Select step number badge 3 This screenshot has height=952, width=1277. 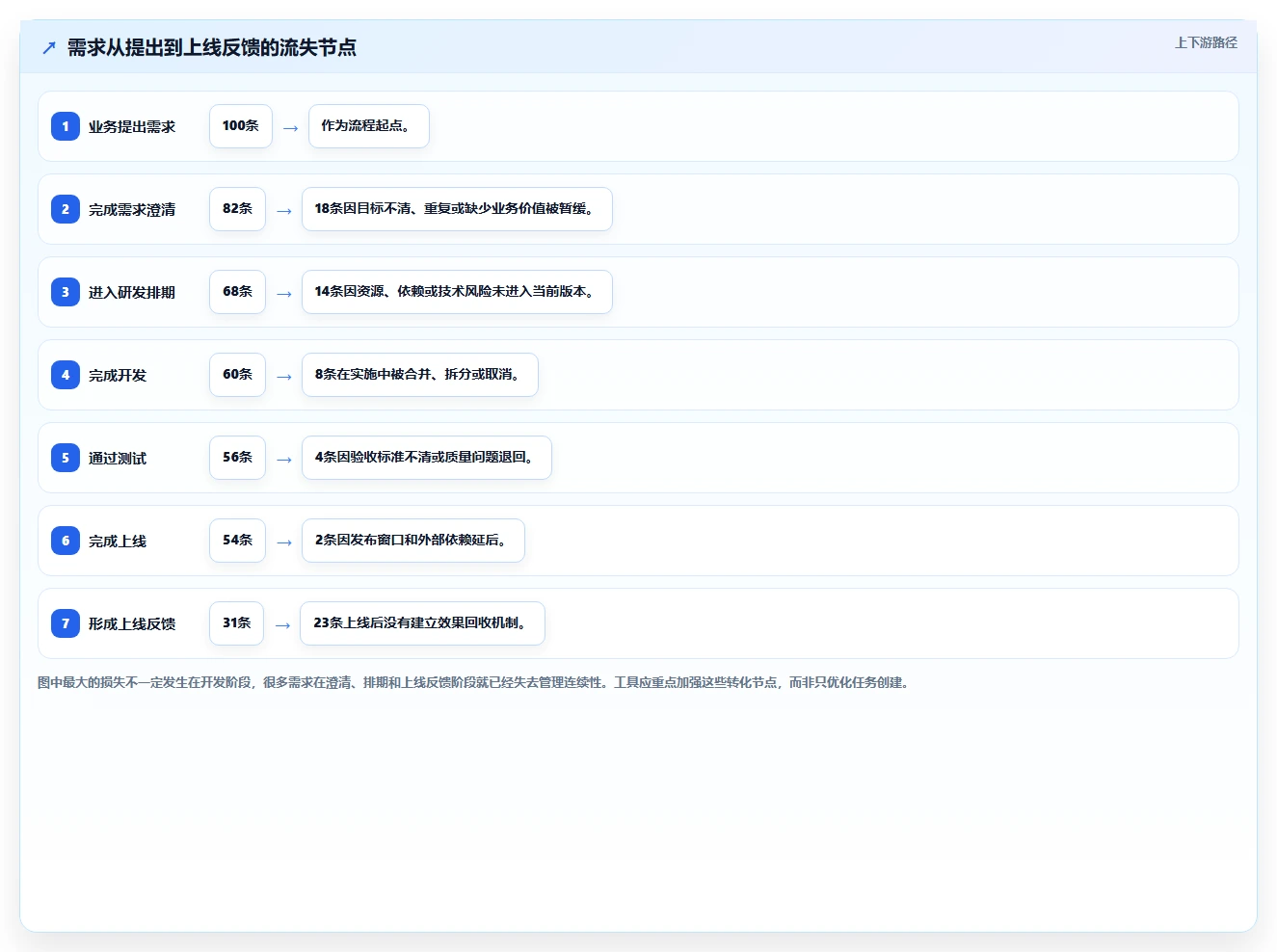coord(66,292)
